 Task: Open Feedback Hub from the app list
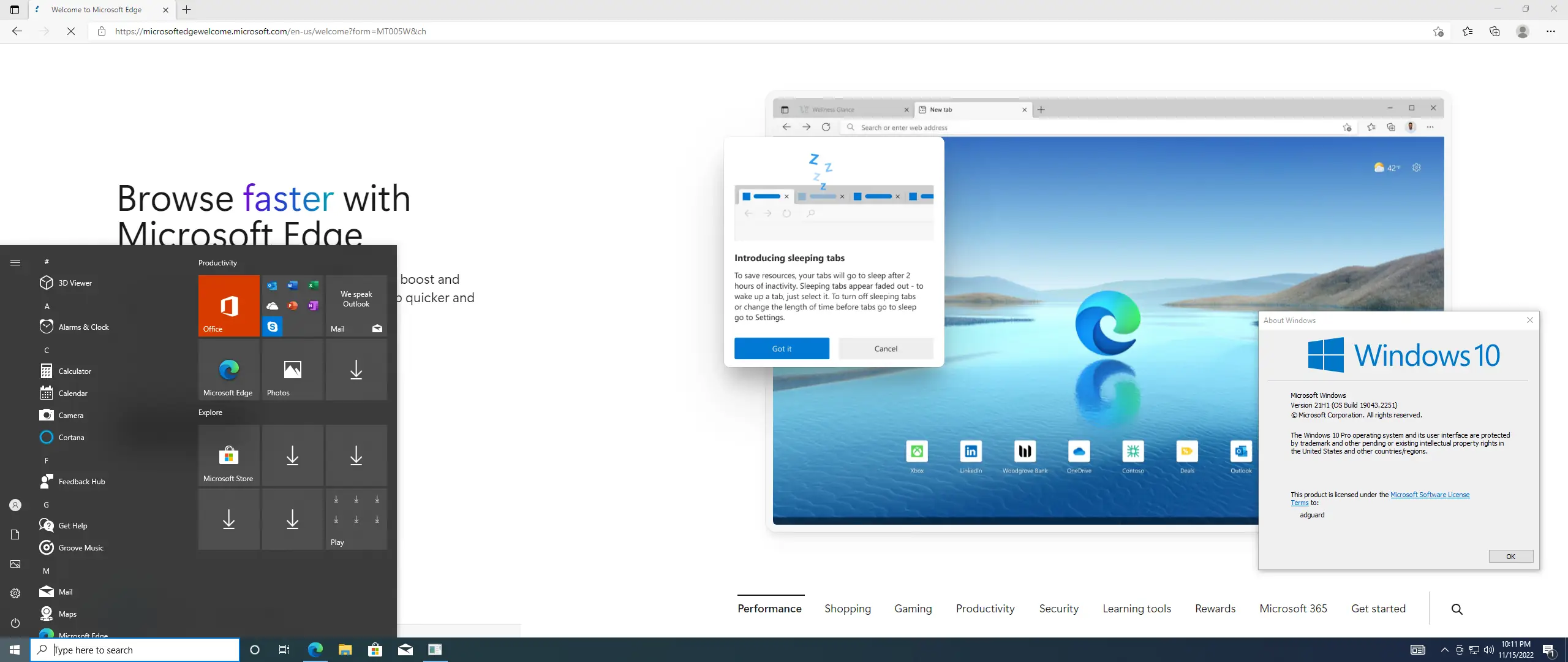(80, 481)
